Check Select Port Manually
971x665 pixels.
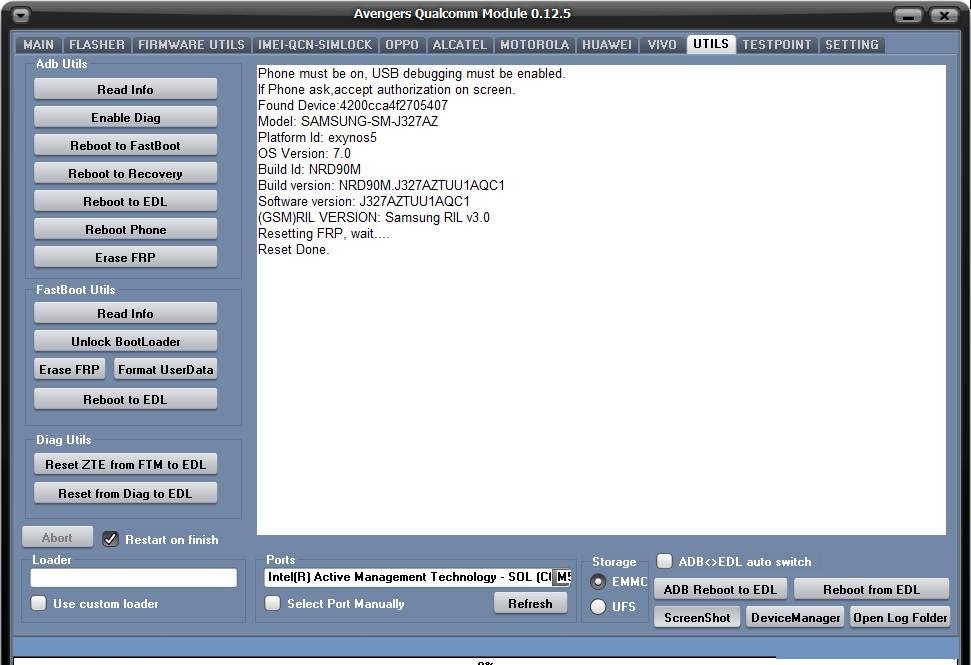click(272, 603)
